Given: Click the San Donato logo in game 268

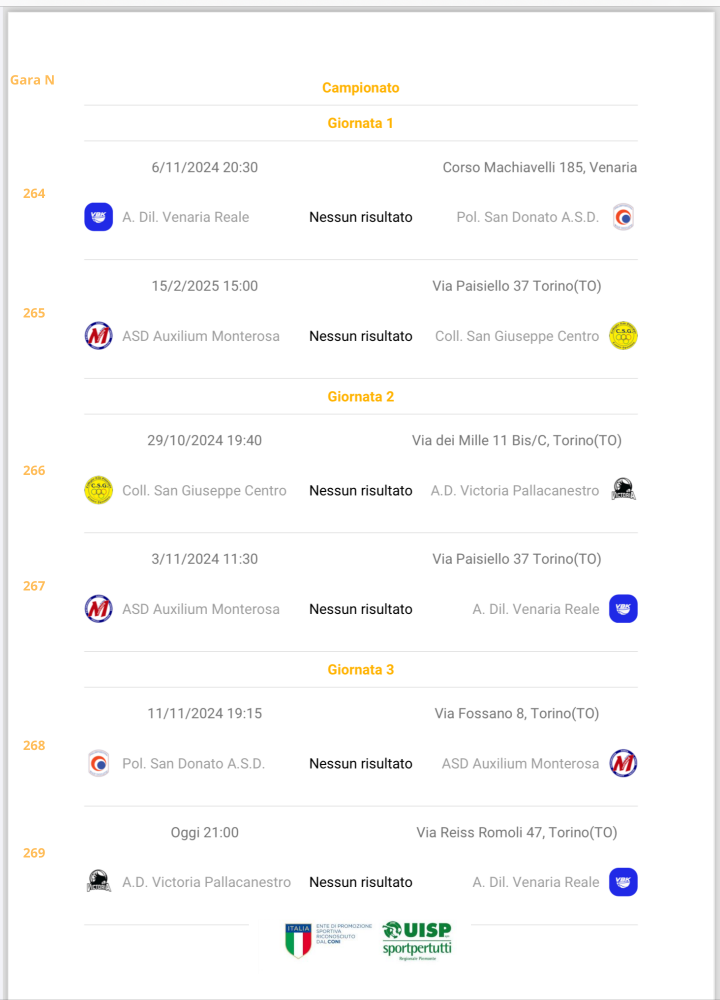Looking at the screenshot, I should pyautogui.click(x=99, y=763).
